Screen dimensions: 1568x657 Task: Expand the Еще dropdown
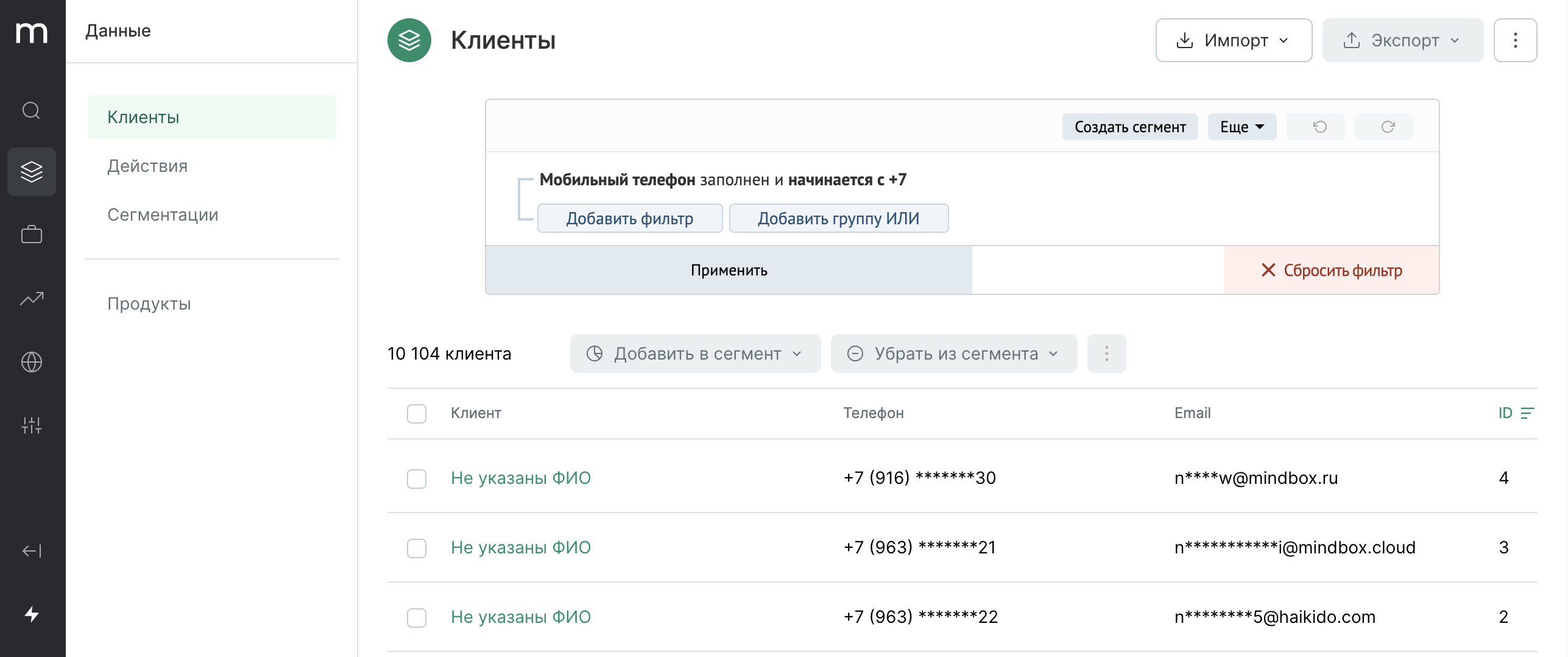coord(1242,127)
